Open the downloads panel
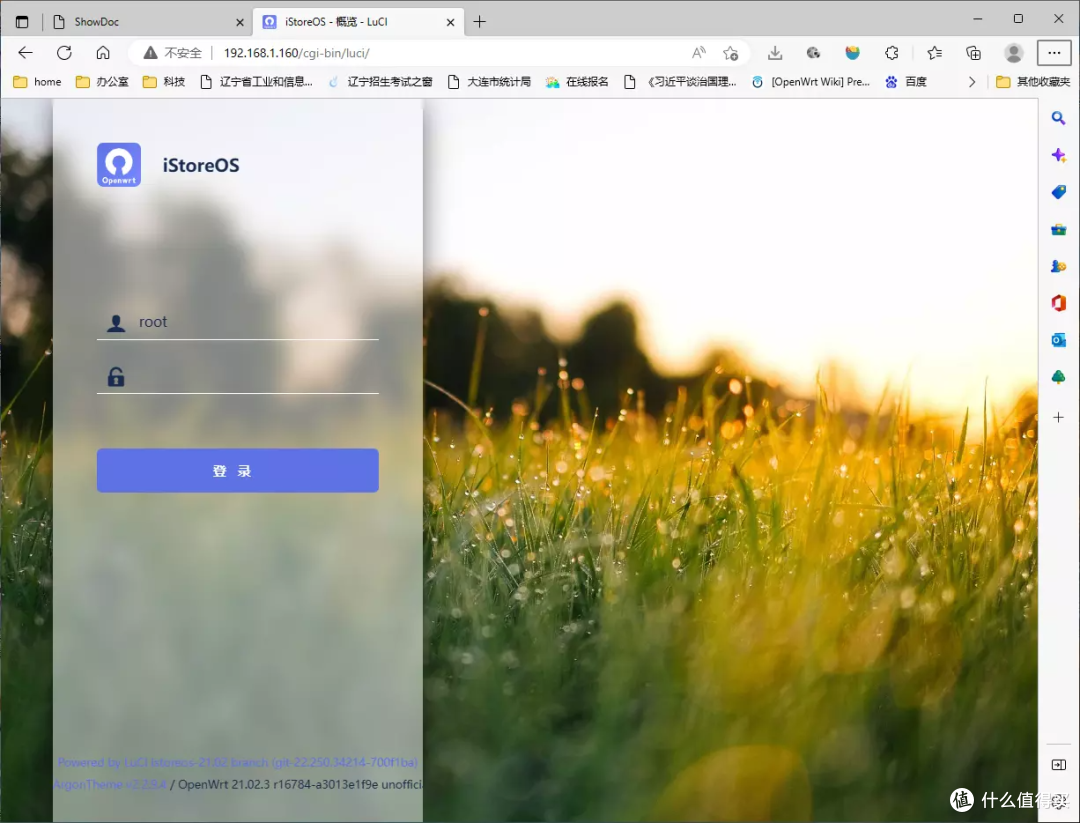 [x=775, y=53]
